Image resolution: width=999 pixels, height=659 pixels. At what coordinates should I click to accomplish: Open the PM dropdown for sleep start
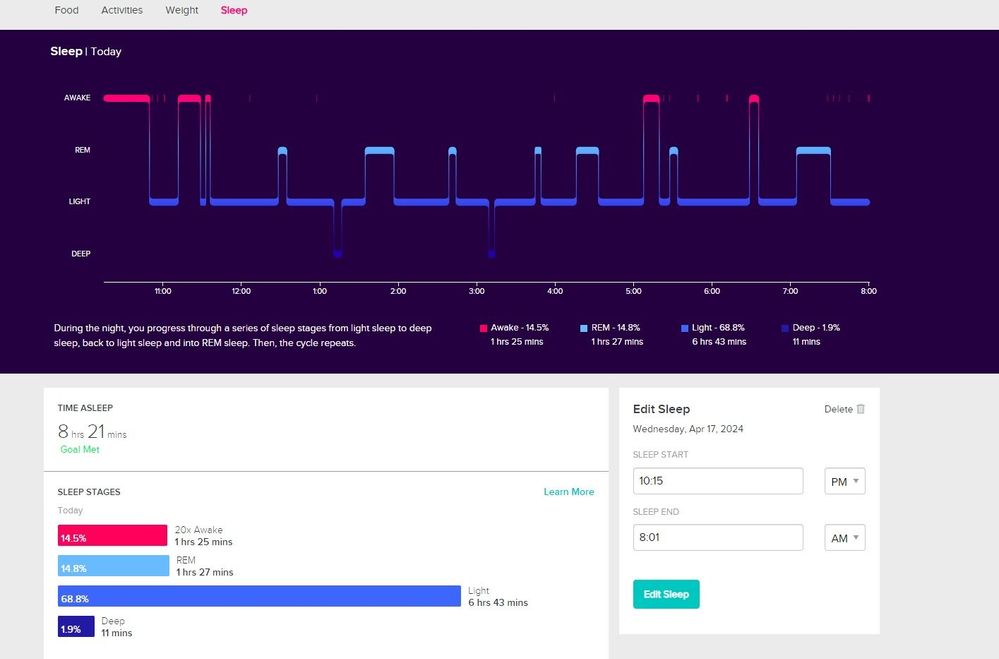844,481
